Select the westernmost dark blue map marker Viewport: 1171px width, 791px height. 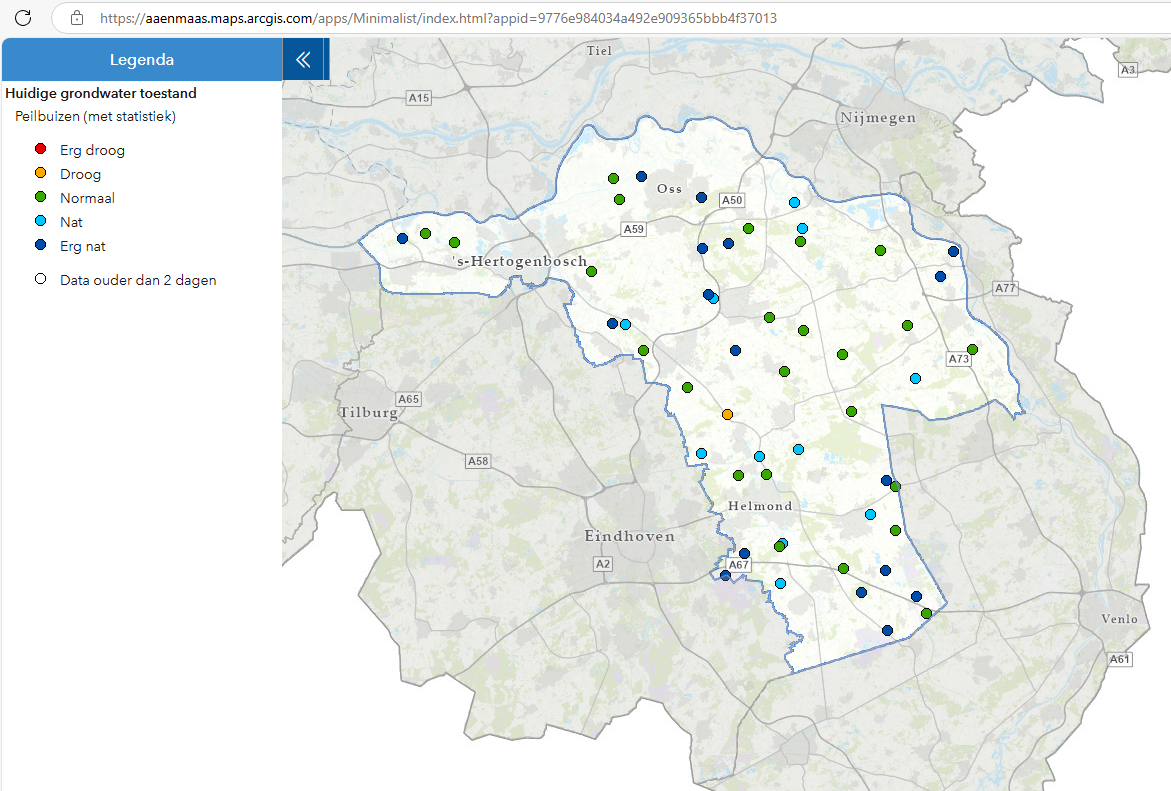(402, 238)
